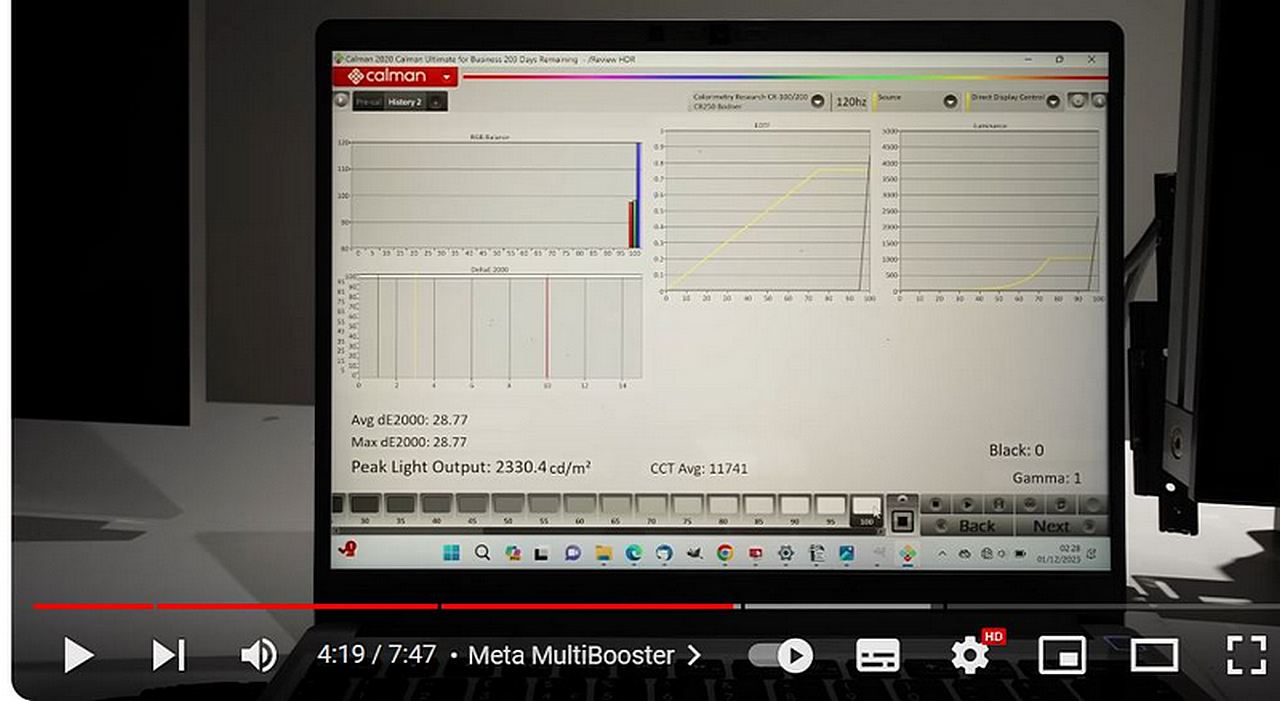The image size is (1280, 701).
Task: Seek on the red video progress bar
Action: (x=386, y=606)
